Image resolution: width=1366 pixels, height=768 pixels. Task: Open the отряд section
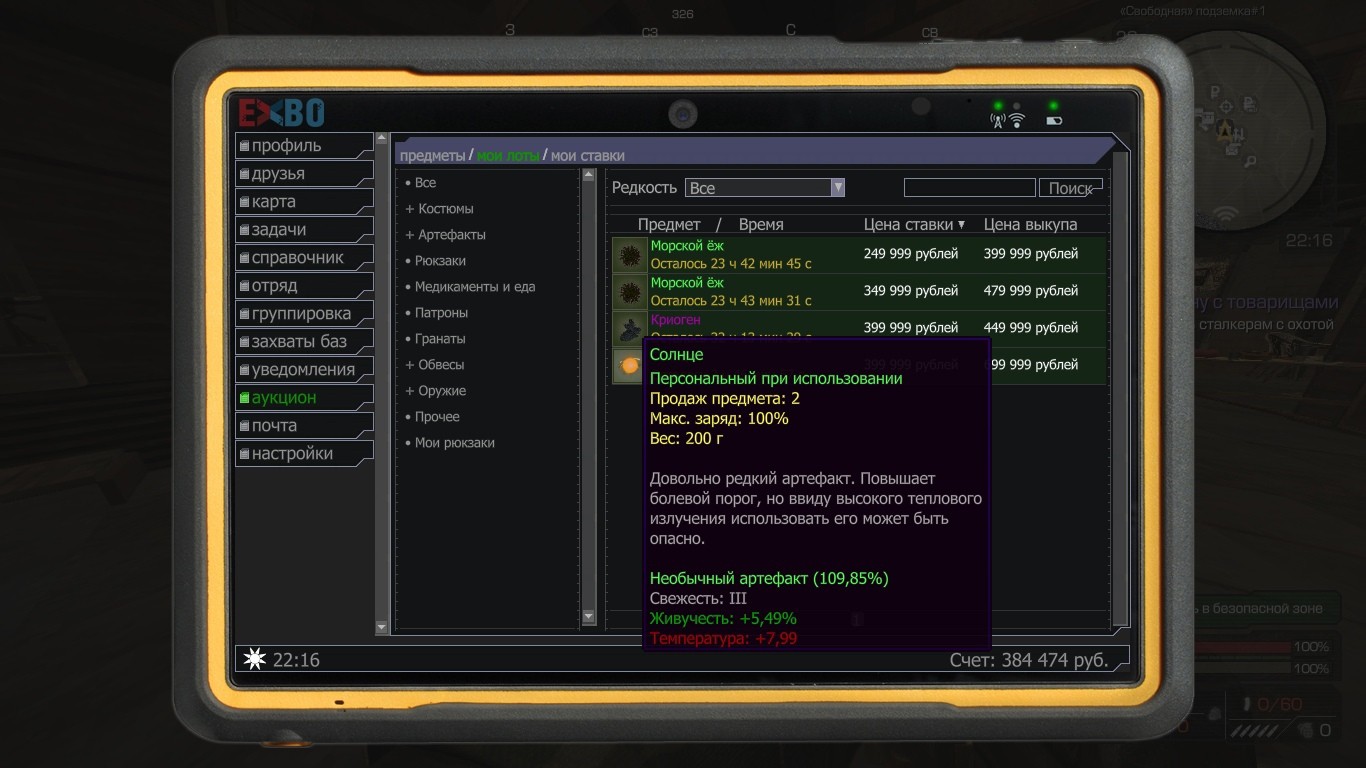304,286
